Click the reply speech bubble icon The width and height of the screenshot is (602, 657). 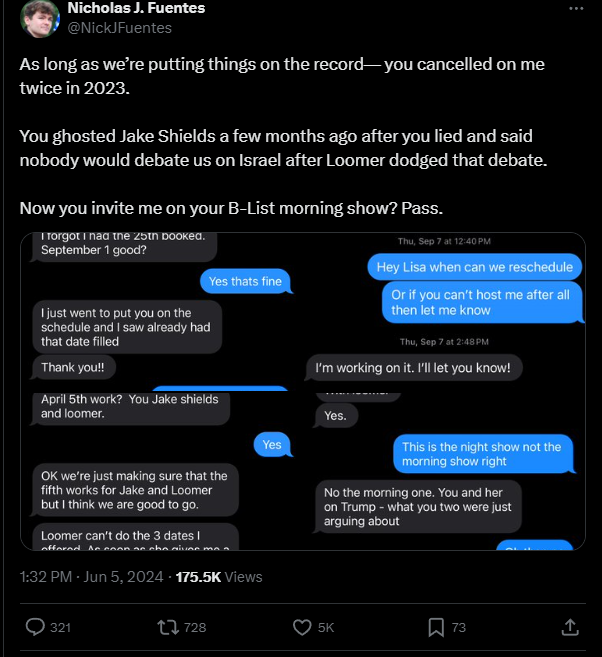tap(34, 627)
